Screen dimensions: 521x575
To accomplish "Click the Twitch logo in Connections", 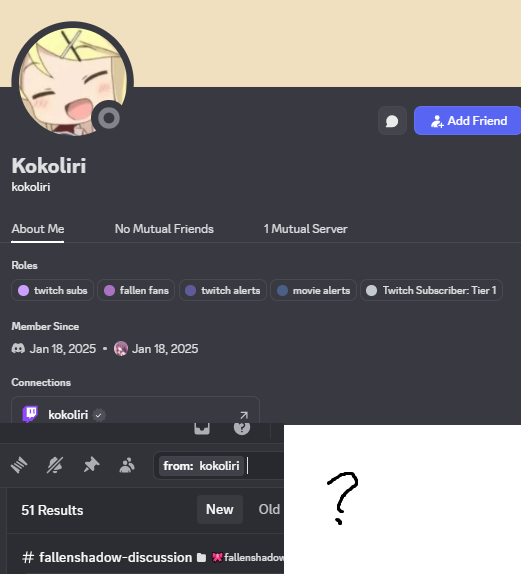I will click(30, 414).
